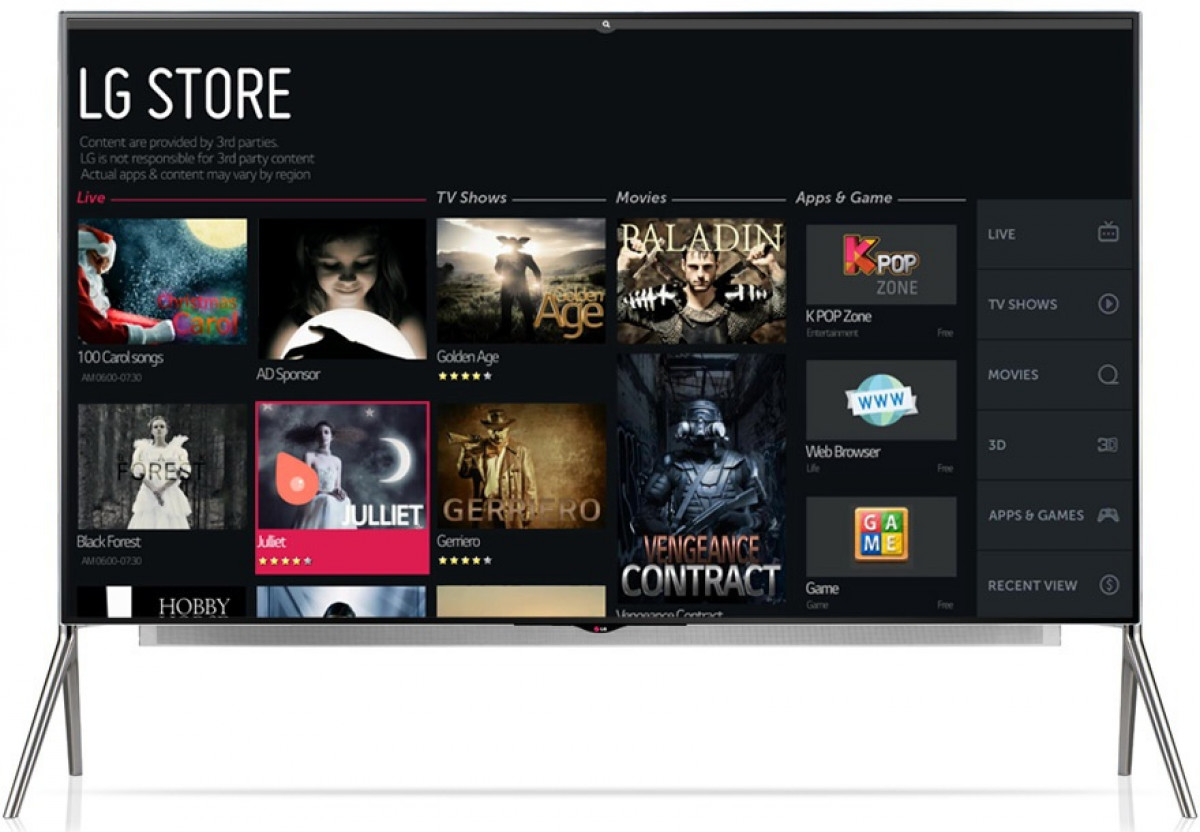
Task: Open the Christmas Carol thumbnail
Action: (x=162, y=281)
